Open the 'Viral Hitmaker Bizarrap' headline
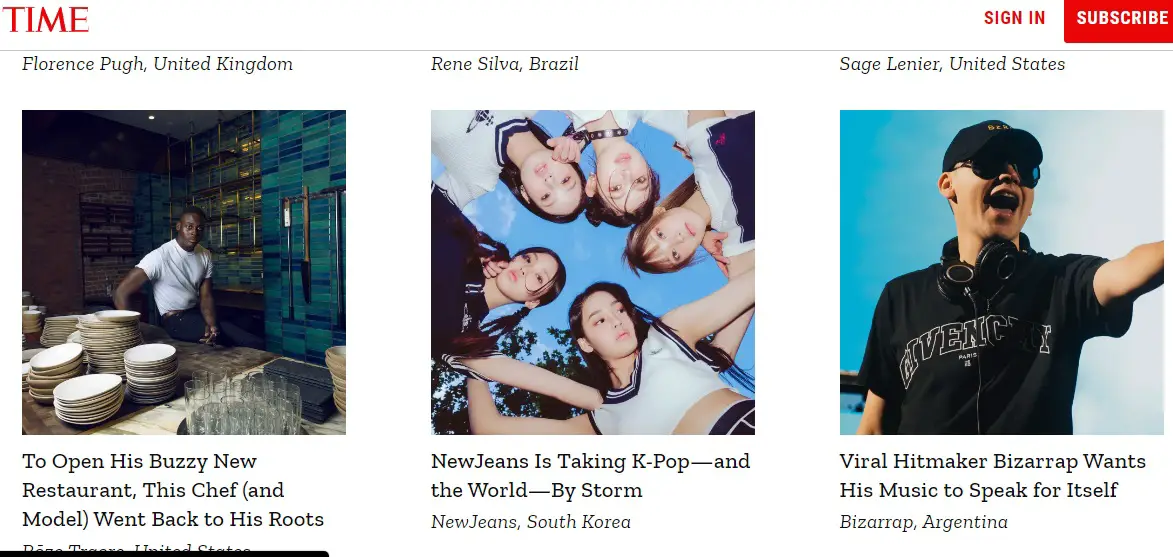 [992, 476]
